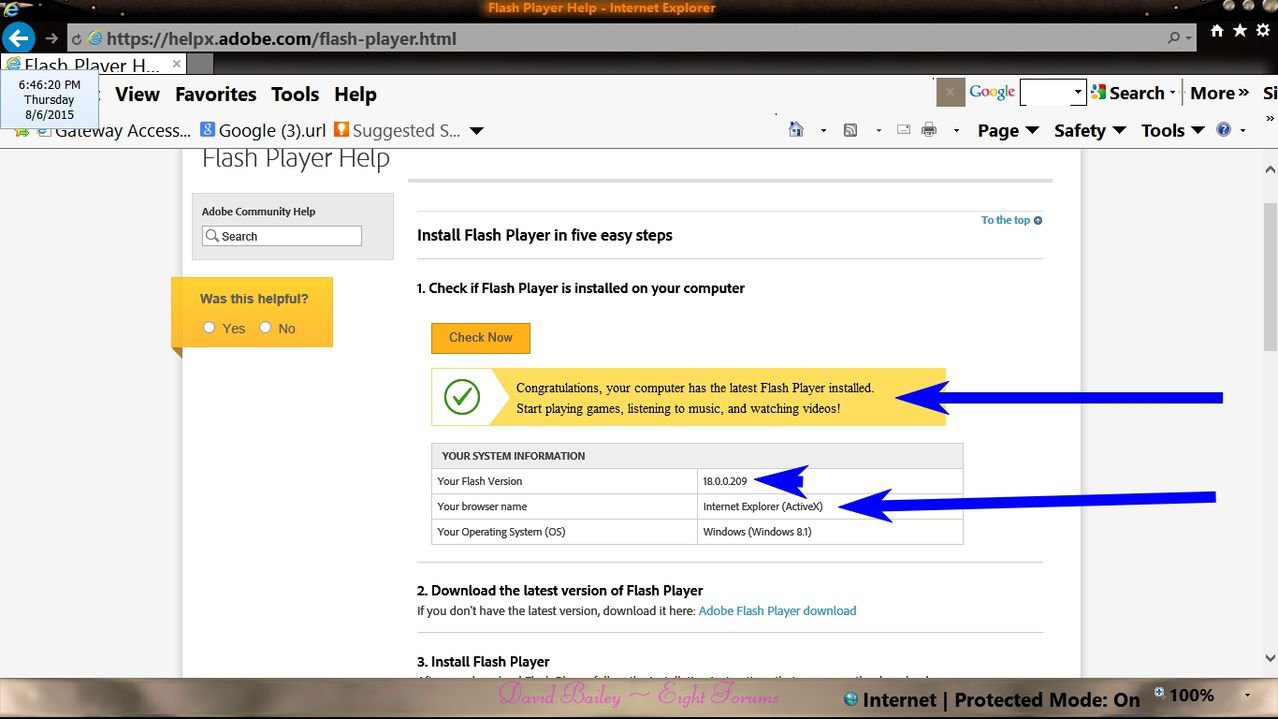Click the Print icon
Screen dimensions: 1278x719
tap(929, 130)
